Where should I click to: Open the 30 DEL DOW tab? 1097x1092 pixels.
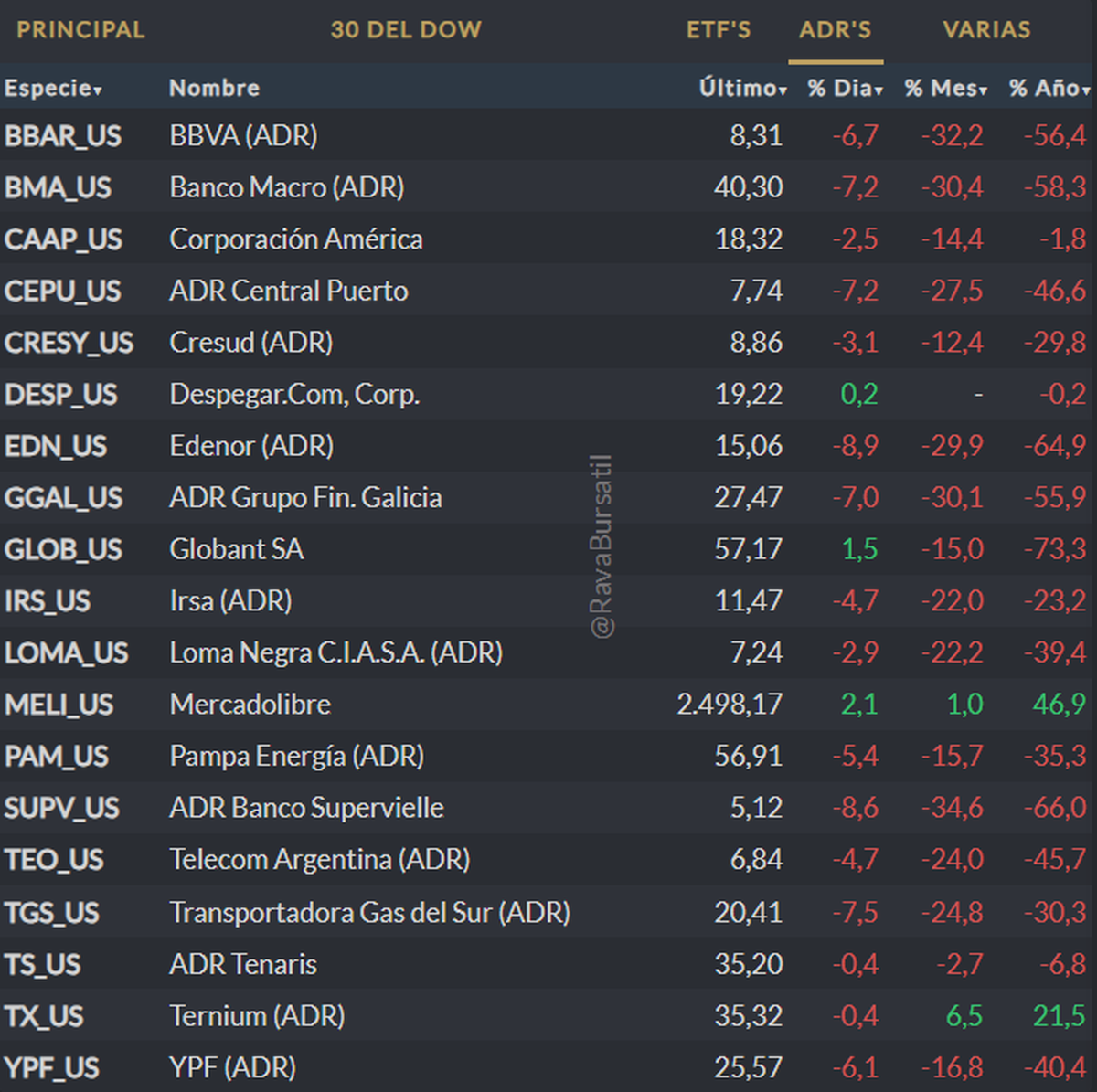[x=406, y=29]
